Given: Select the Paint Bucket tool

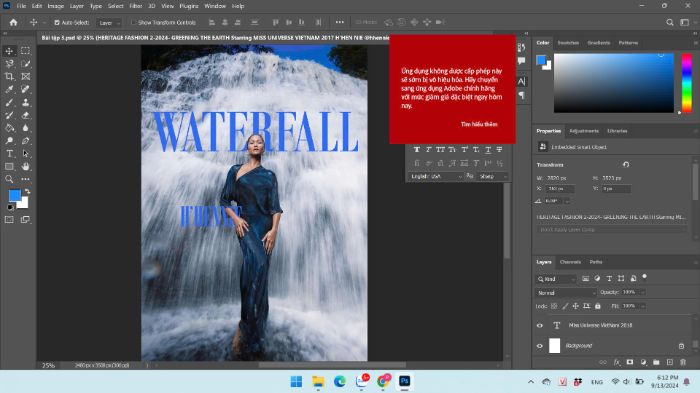Looking at the screenshot, I should [9, 128].
